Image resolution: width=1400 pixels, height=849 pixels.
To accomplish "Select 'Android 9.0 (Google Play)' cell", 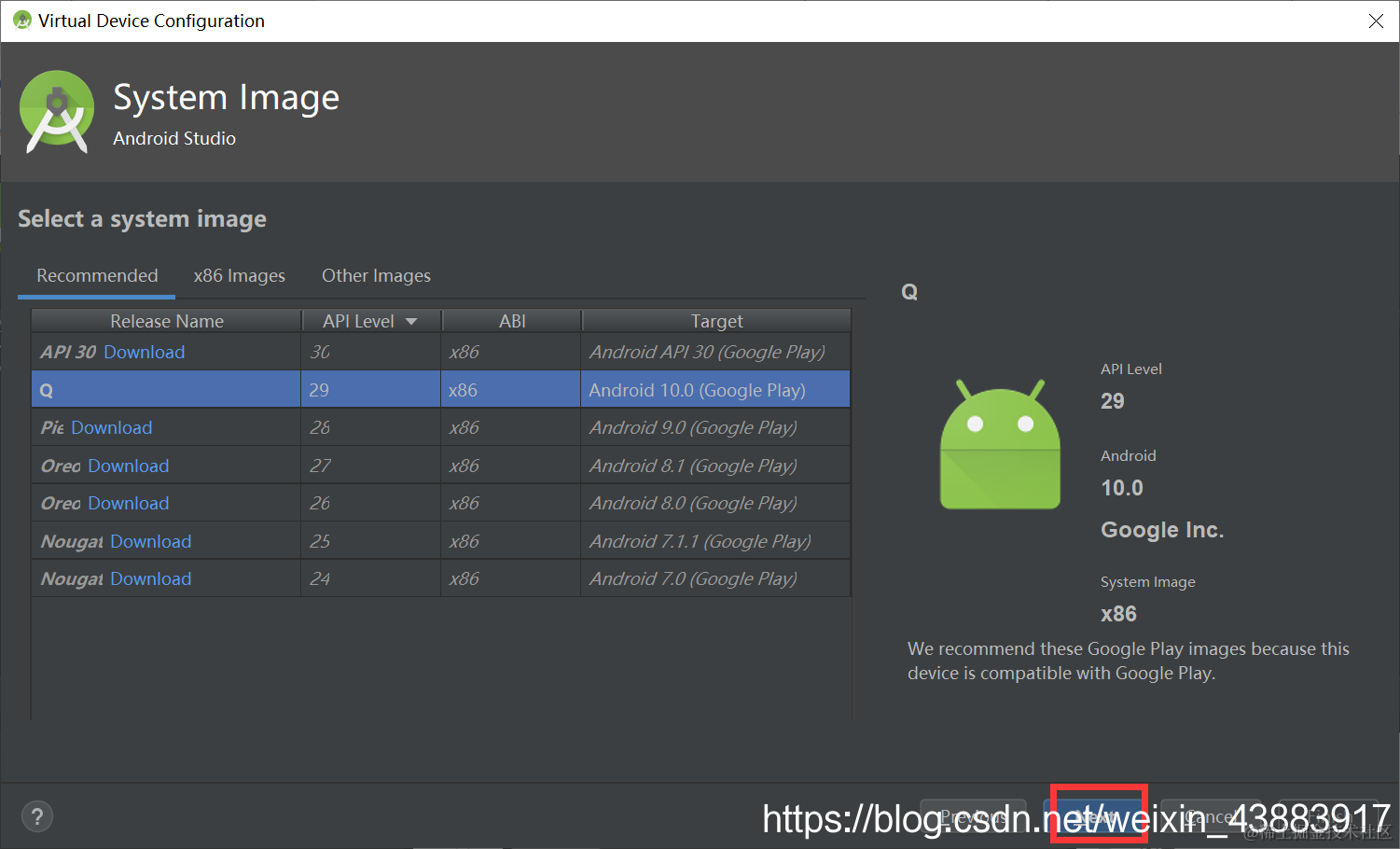I will 715,427.
